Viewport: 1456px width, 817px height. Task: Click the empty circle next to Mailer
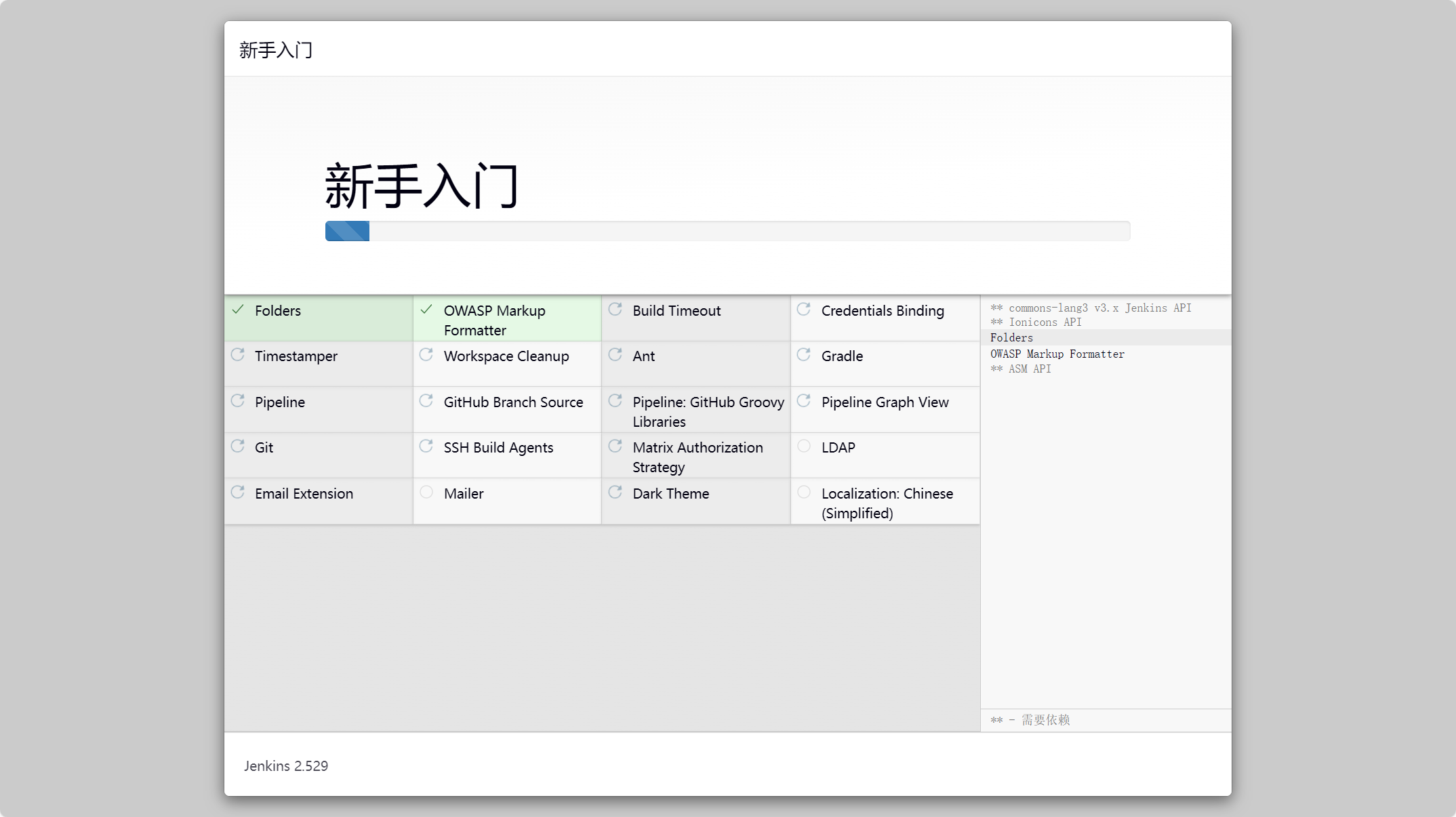[x=426, y=493]
